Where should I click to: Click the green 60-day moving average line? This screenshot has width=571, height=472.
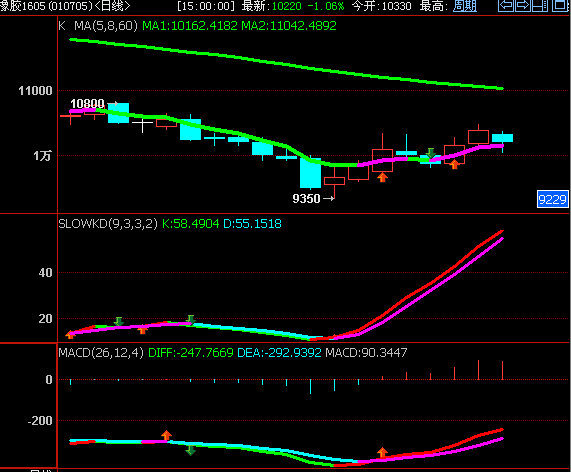coord(286,64)
